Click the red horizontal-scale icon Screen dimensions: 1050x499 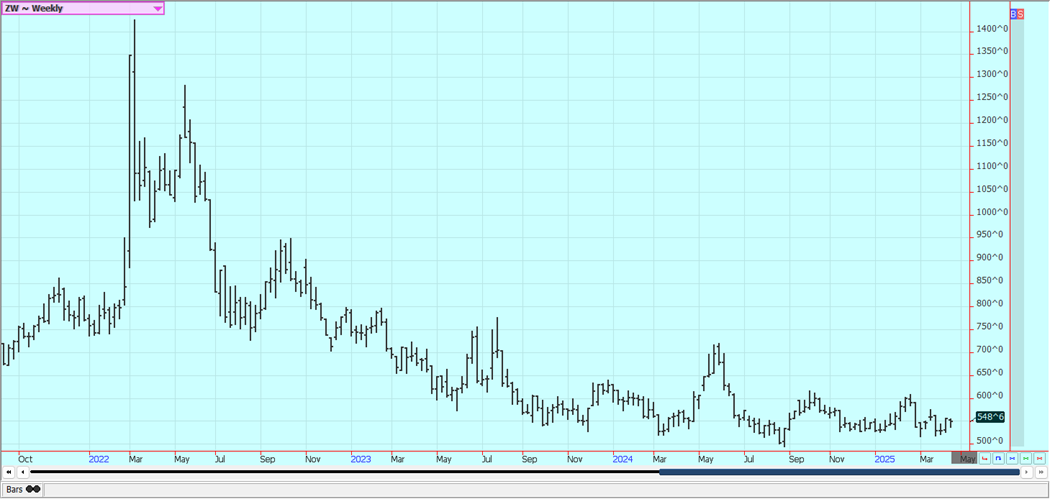click(1040, 459)
